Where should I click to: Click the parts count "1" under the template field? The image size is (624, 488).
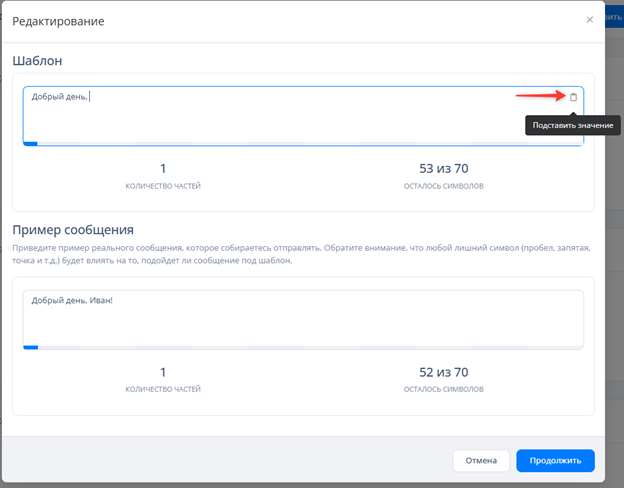[x=163, y=169]
